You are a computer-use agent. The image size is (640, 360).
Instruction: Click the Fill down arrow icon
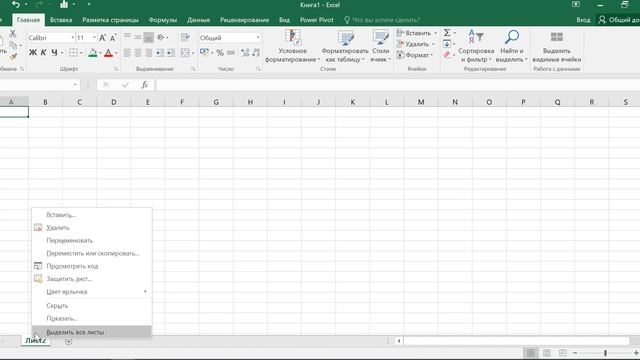[447, 44]
